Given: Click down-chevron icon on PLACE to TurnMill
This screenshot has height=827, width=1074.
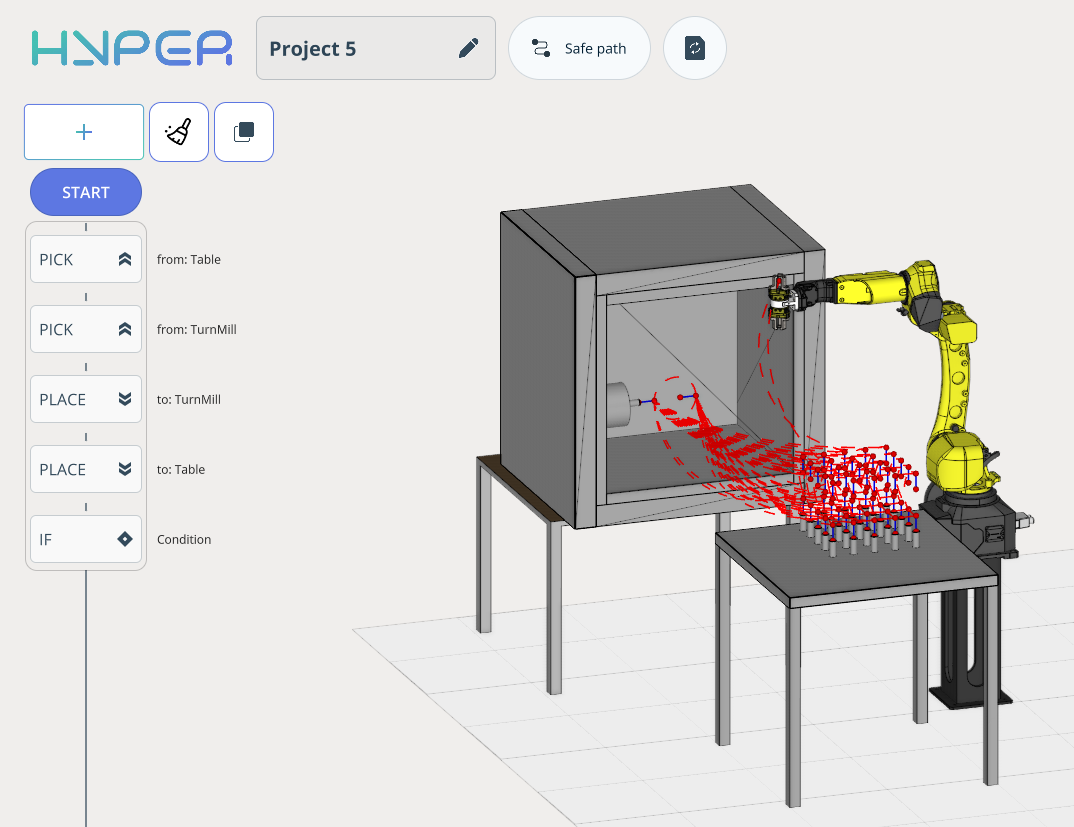Looking at the screenshot, I should pyautogui.click(x=125, y=399).
